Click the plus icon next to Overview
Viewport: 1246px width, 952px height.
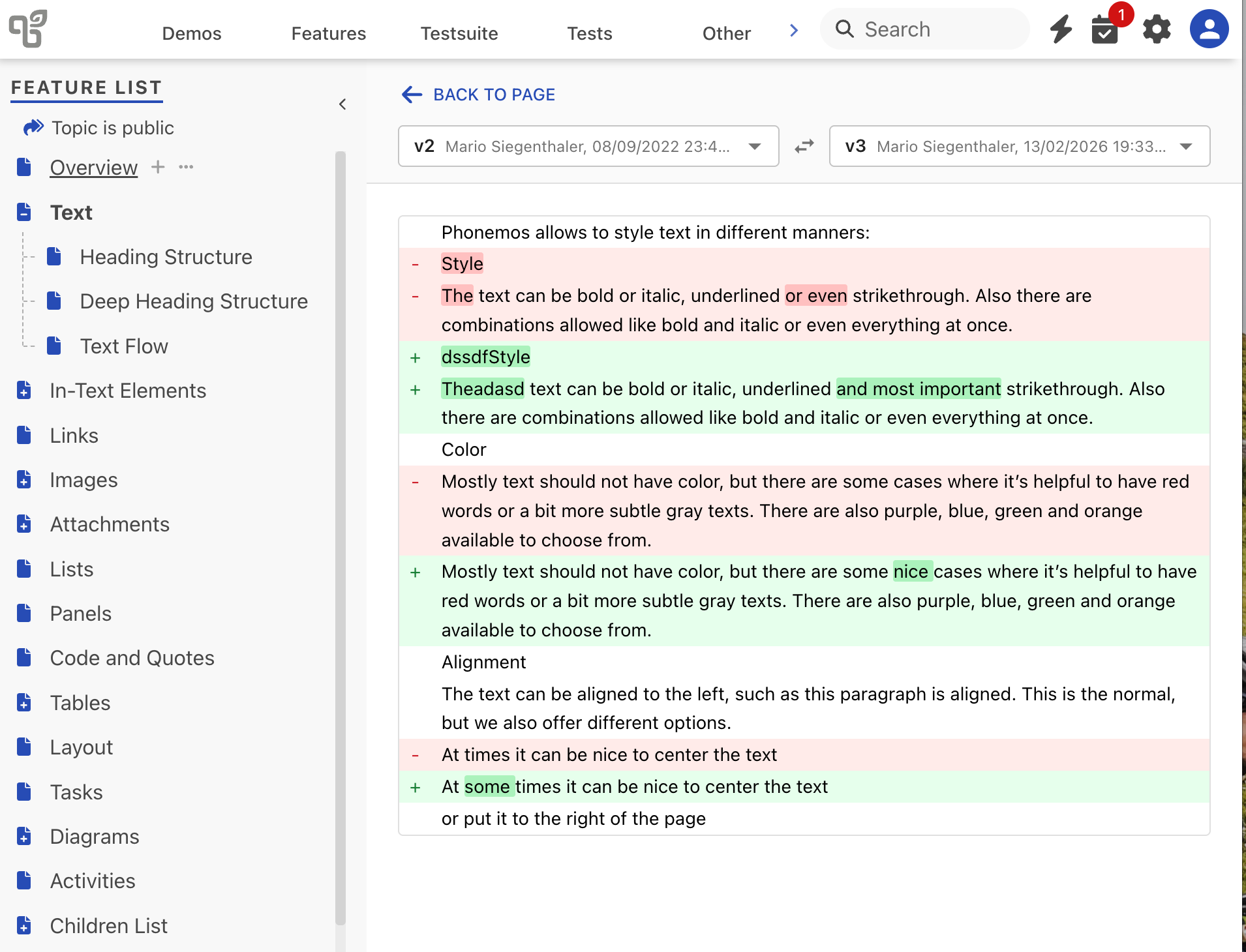click(158, 167)
